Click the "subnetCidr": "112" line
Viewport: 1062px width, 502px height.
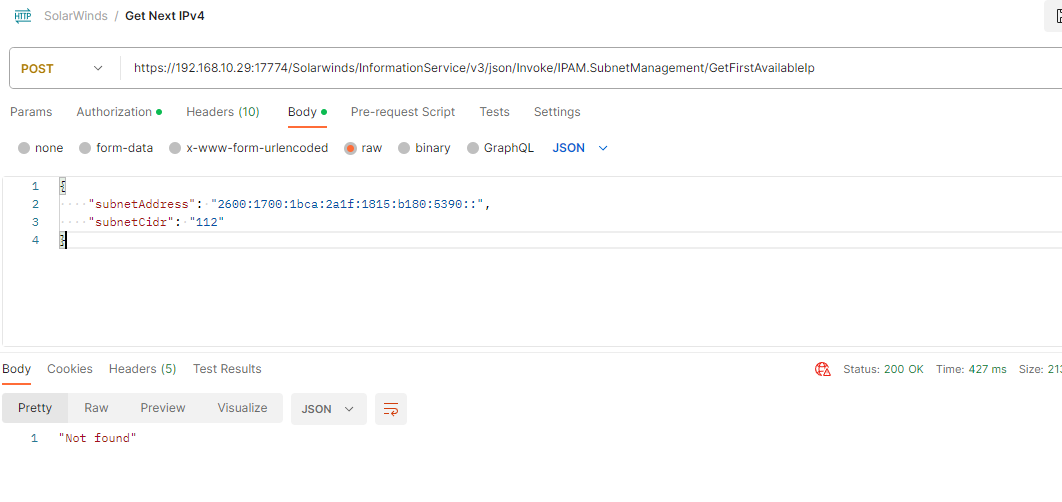[x=156, y=222]
